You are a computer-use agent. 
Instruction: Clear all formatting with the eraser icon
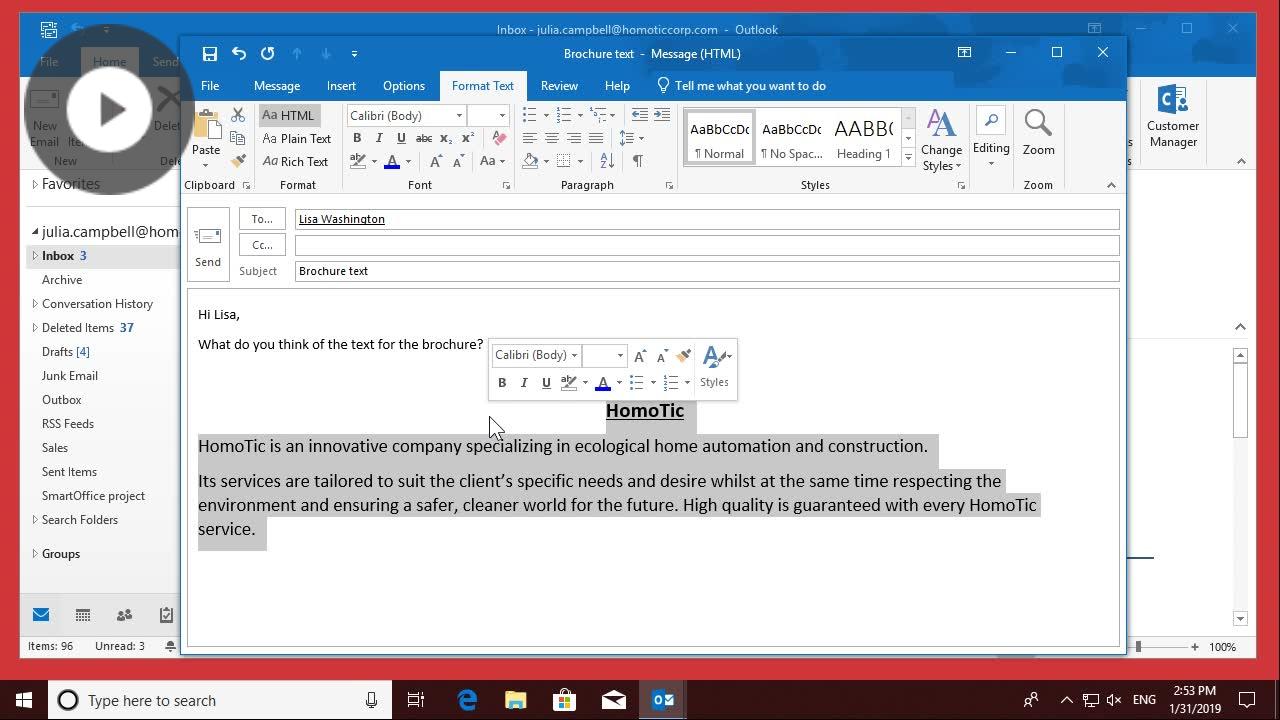coord(499,138)
